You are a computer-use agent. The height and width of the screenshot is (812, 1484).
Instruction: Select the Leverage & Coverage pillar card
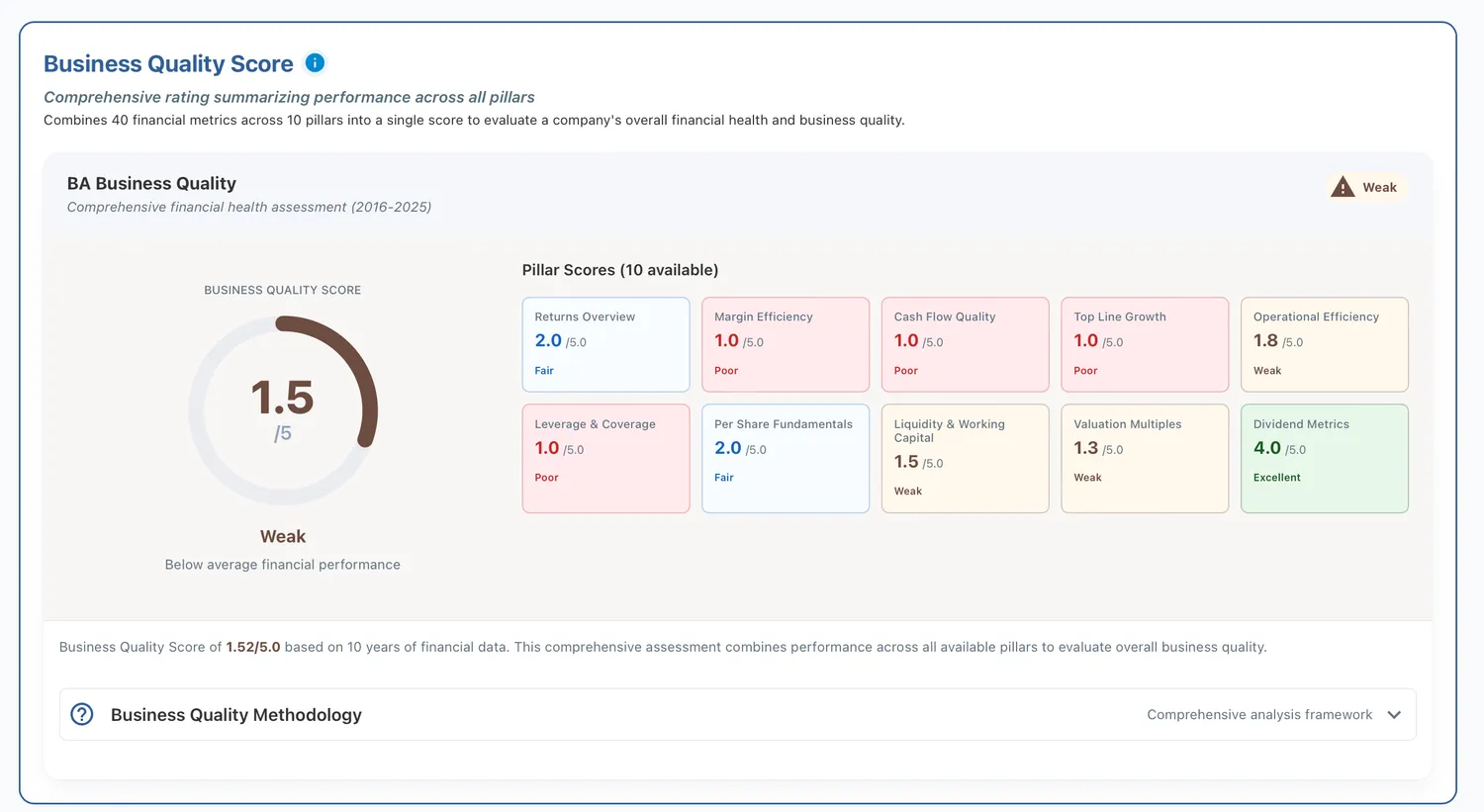pyautogui.click(x=605, y=458)
